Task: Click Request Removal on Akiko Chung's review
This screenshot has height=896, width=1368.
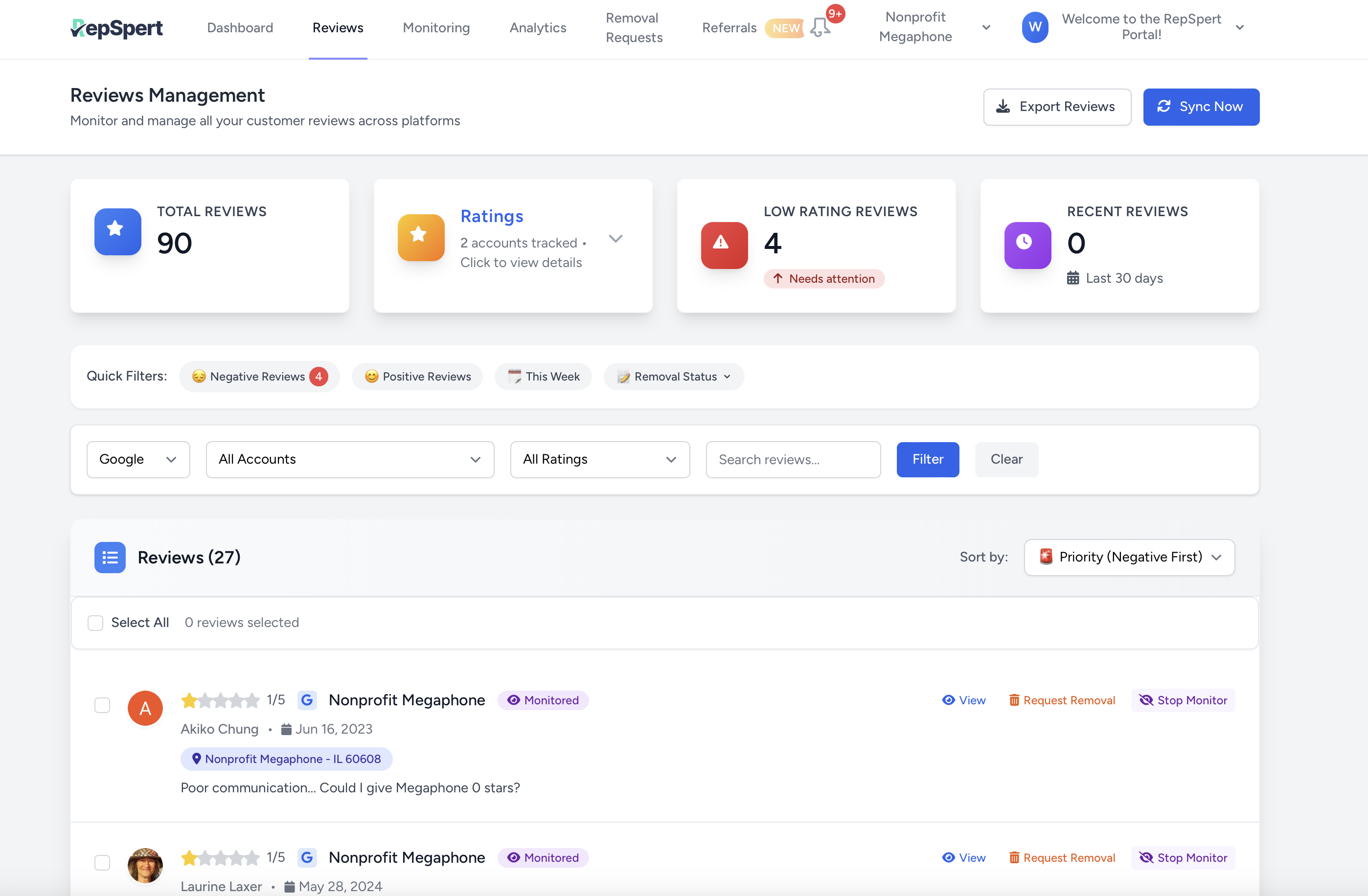Action: 1062,700
